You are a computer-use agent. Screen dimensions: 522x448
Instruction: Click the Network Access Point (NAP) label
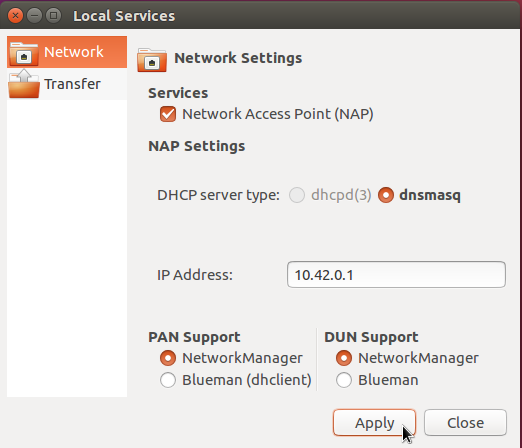(x=278, y=114)
